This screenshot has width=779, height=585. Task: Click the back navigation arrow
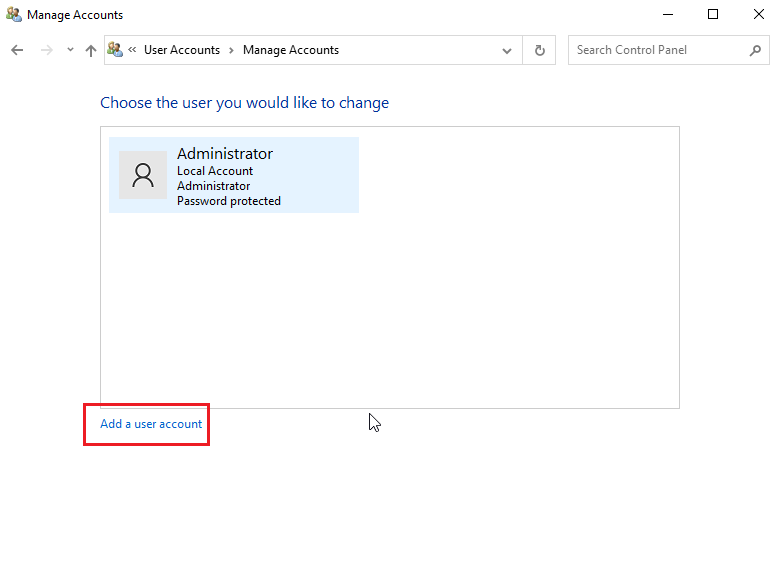coord(17,50)
